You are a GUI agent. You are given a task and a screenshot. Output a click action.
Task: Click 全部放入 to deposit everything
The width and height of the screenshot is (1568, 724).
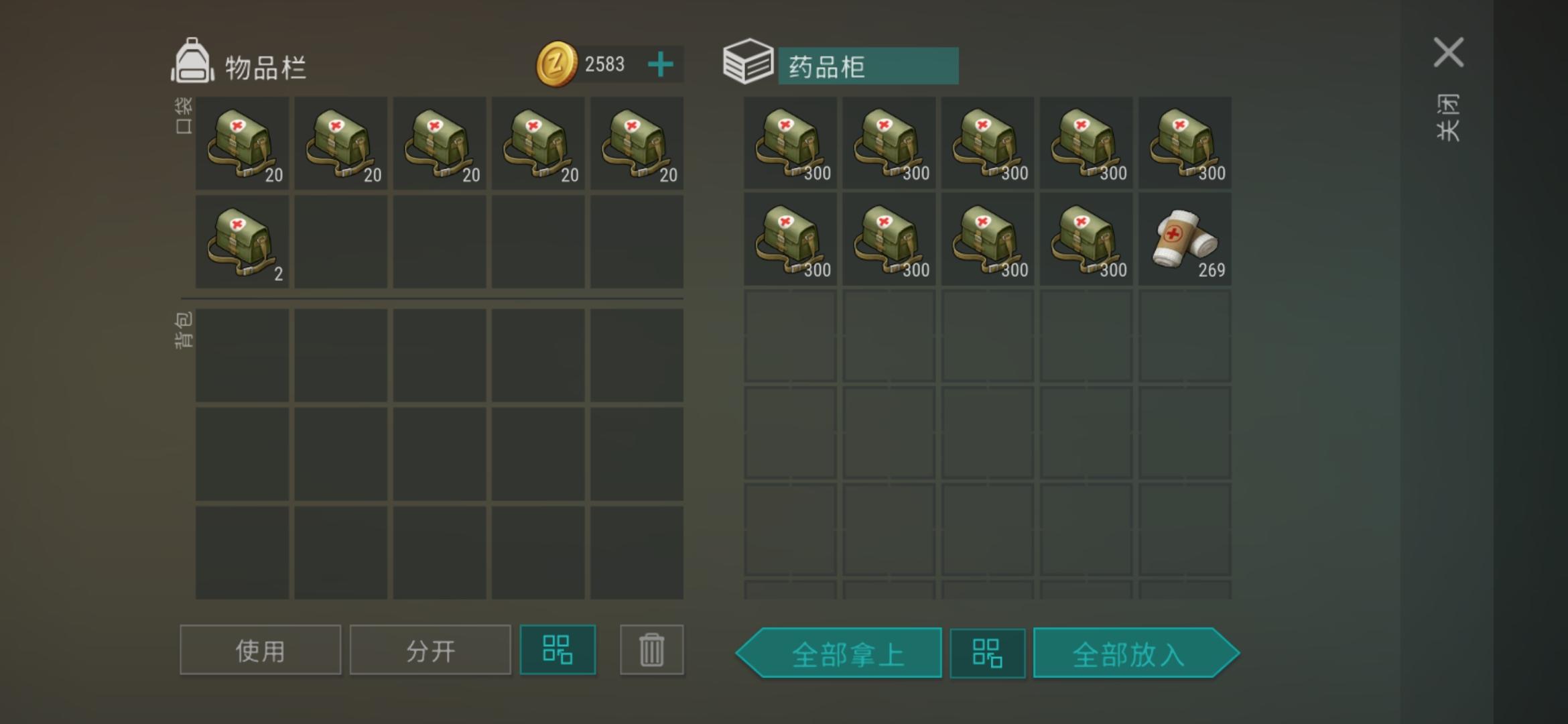click(1136, 653)
